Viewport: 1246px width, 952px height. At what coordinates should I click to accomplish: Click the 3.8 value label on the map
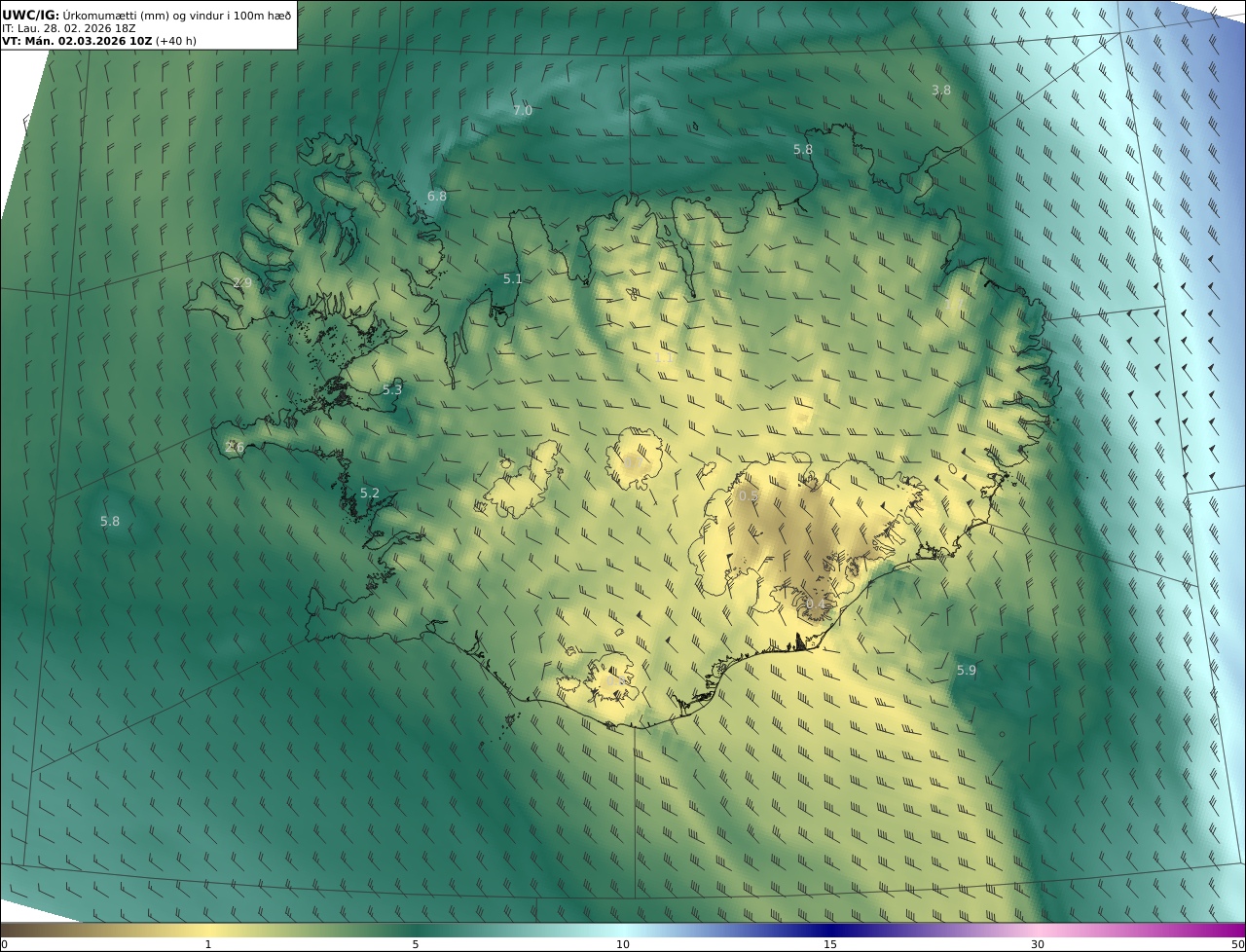[x=941, y=90]
